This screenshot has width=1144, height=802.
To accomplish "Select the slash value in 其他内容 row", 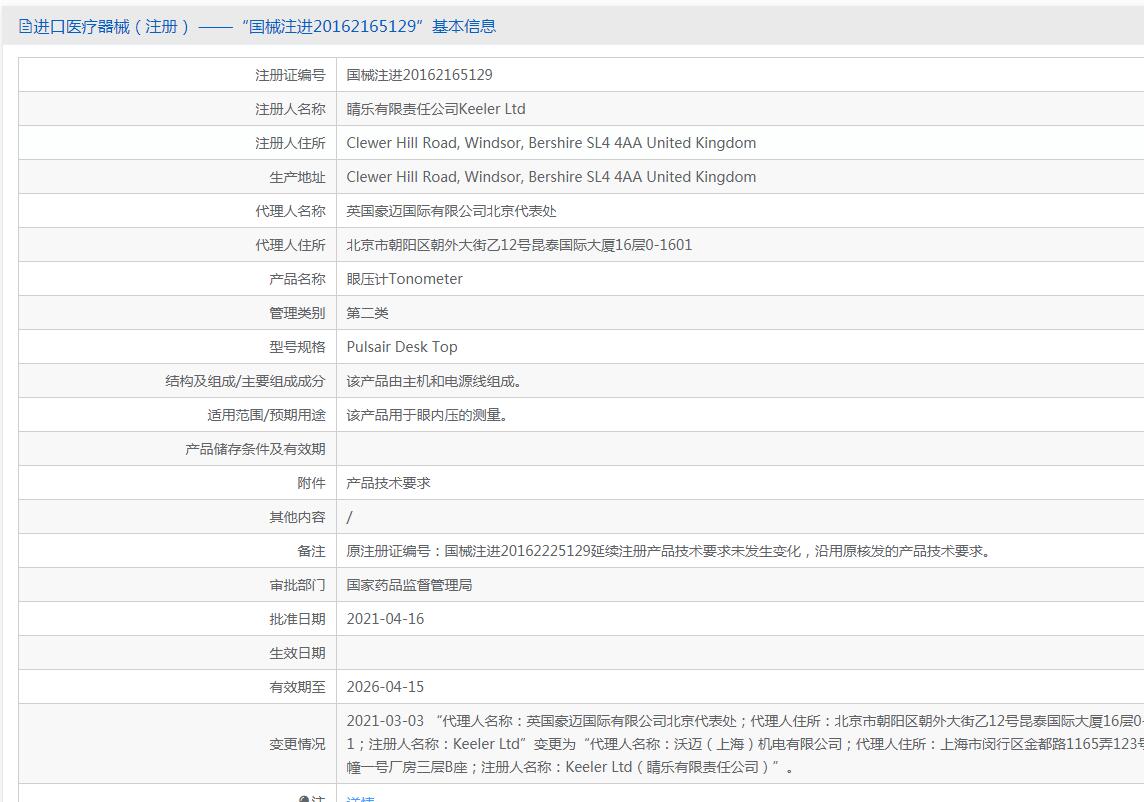I will click(349, 517).
